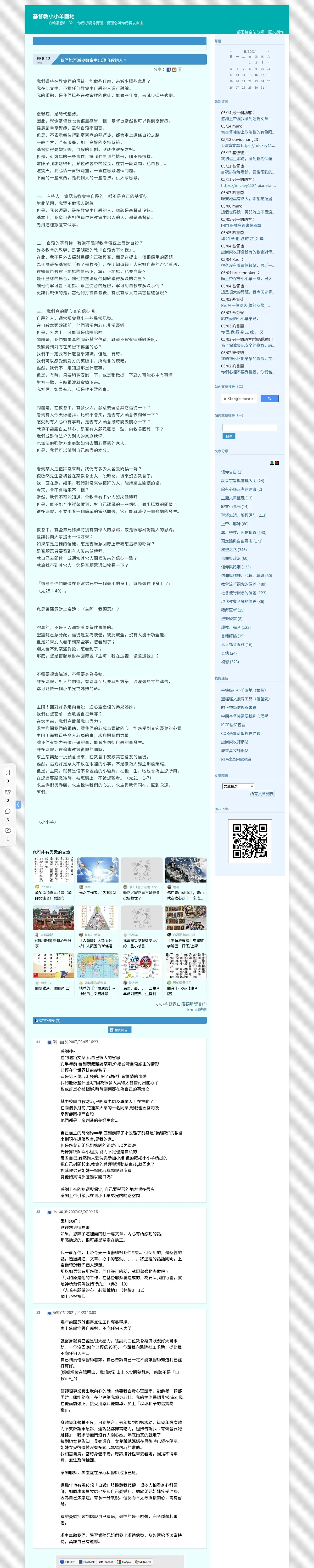Open 部落格全站分類：圖文創作 link
Screen dimensions: 314x1568
[260, 32]
